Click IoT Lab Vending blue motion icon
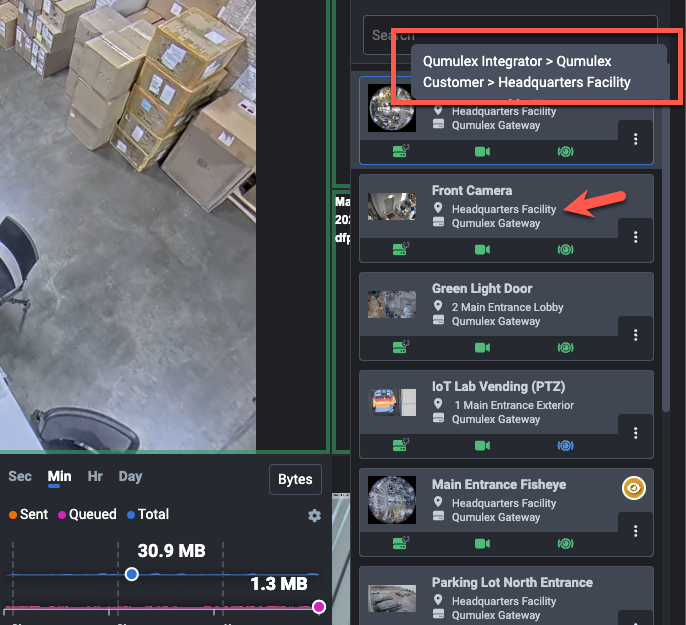 point(565,446)
